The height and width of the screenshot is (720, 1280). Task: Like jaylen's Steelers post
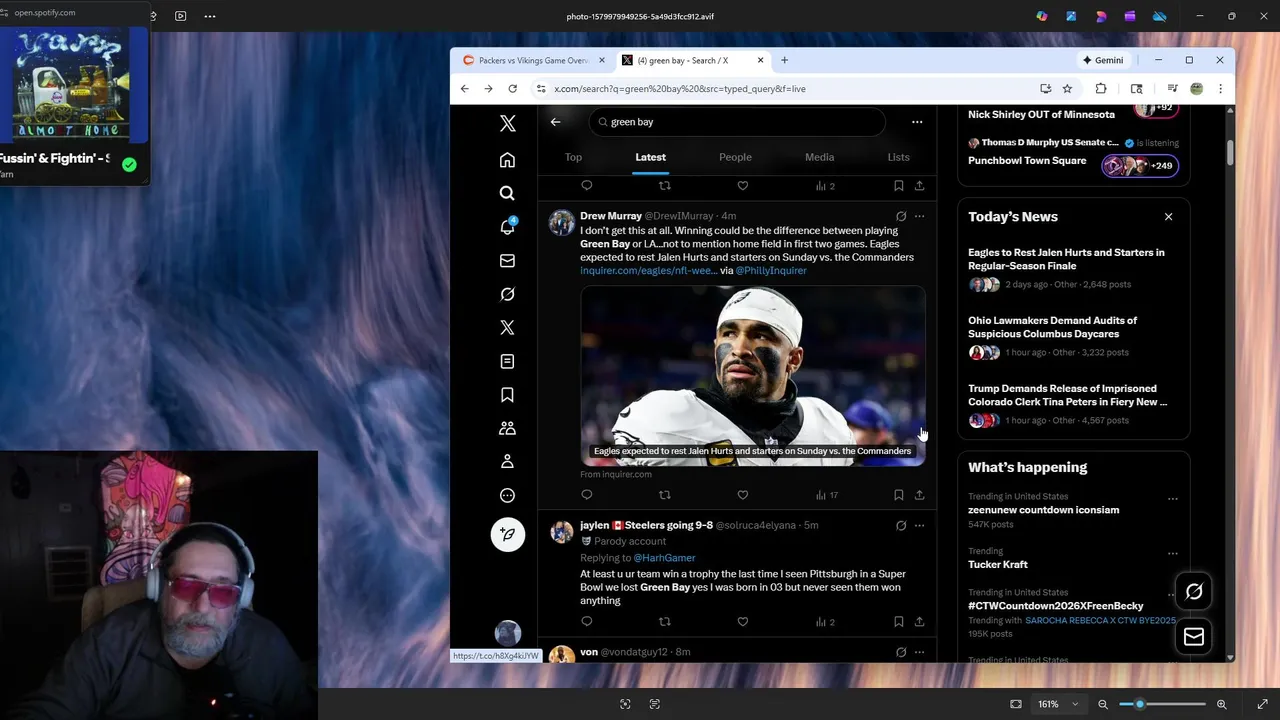point(742,621)
